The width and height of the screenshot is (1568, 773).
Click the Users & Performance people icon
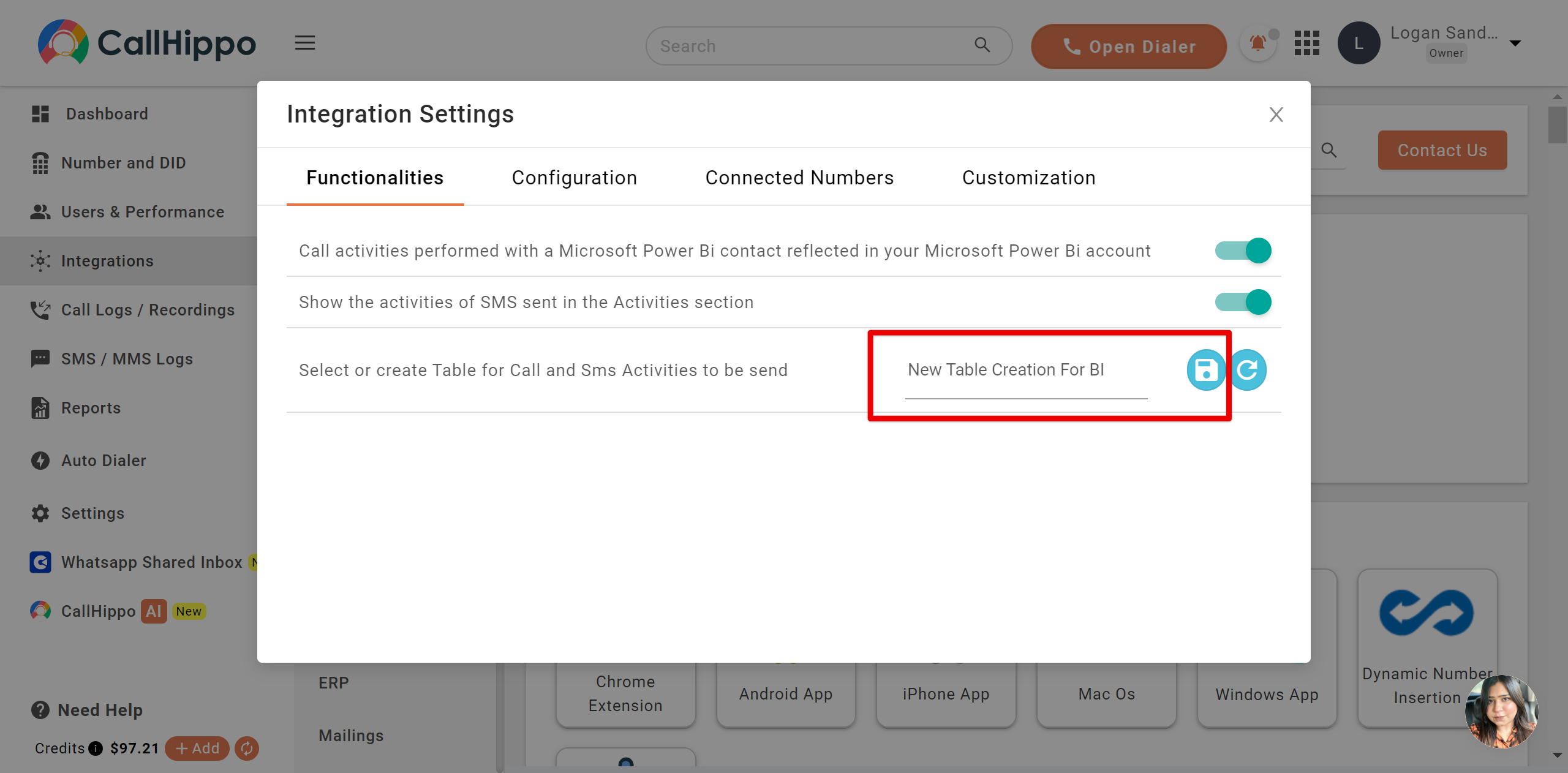pyautogui.click(x=40, y=212)
